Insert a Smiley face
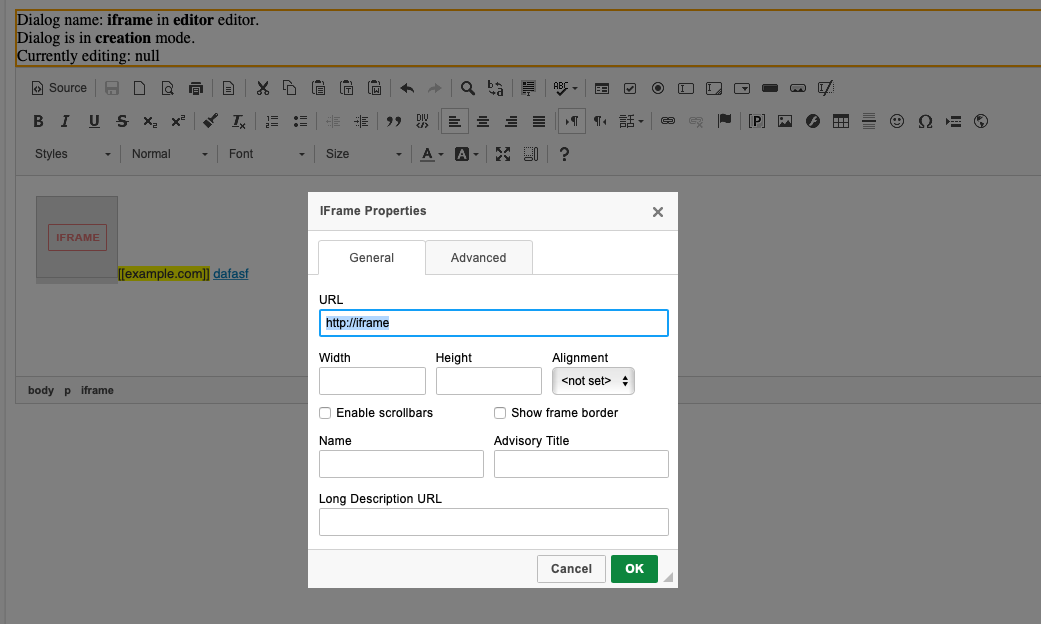1041x624 pixels. [897, 121]
